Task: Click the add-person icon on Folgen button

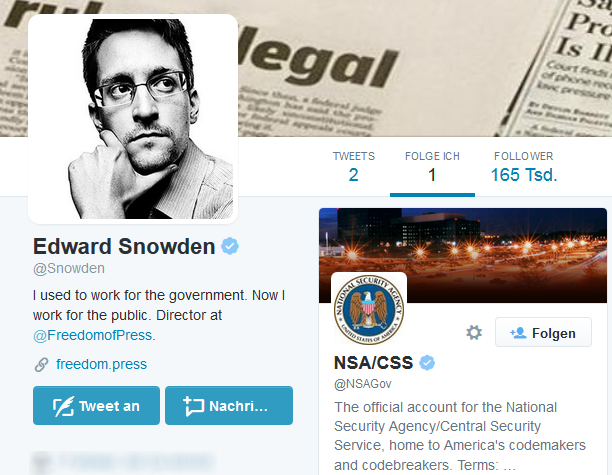Action: point(518,333)
